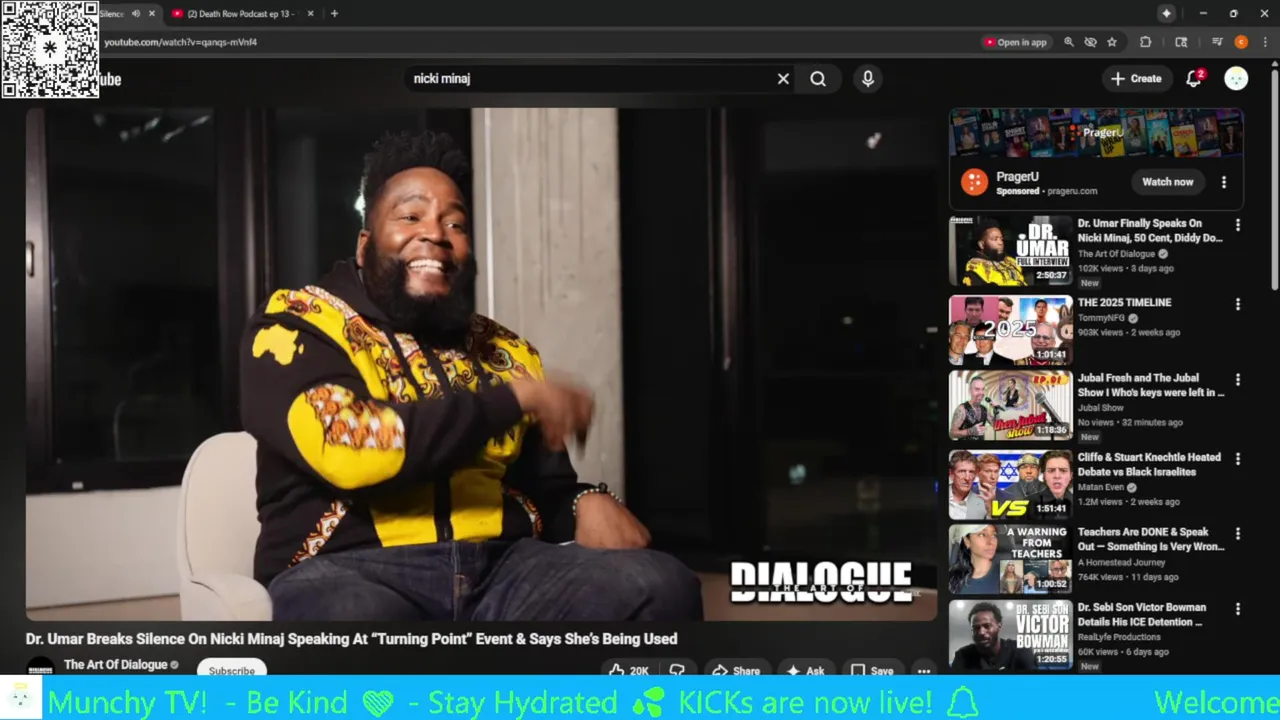Screen dimensions: 1280x720
Task: Share this video
Action: click(736, 670)
